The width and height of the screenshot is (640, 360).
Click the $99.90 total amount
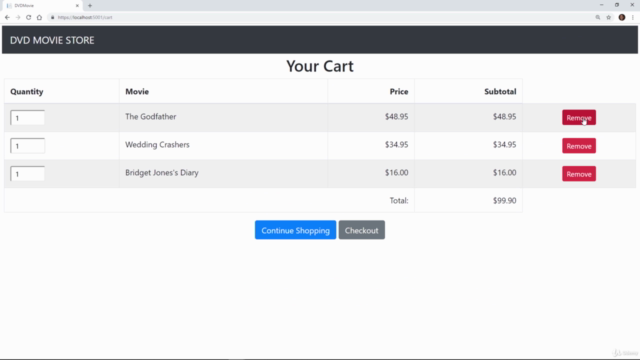click(x=504, y=200)
